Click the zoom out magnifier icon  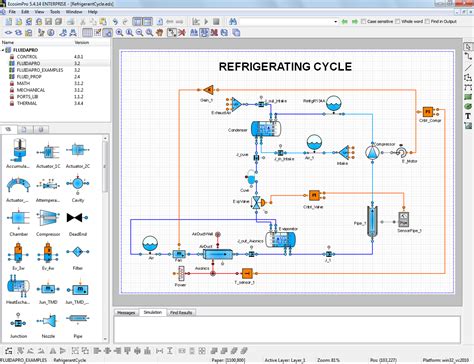tap(139, 32)
